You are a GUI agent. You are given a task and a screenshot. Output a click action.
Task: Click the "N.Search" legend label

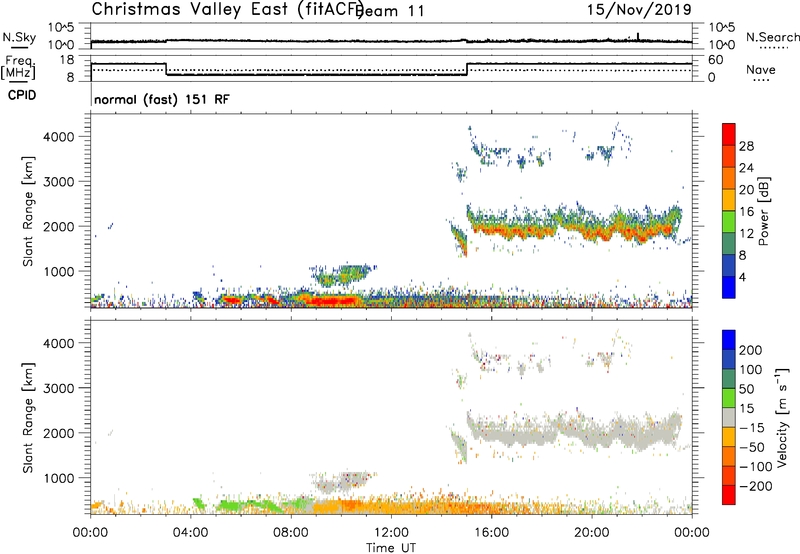(x=772, y=37)
